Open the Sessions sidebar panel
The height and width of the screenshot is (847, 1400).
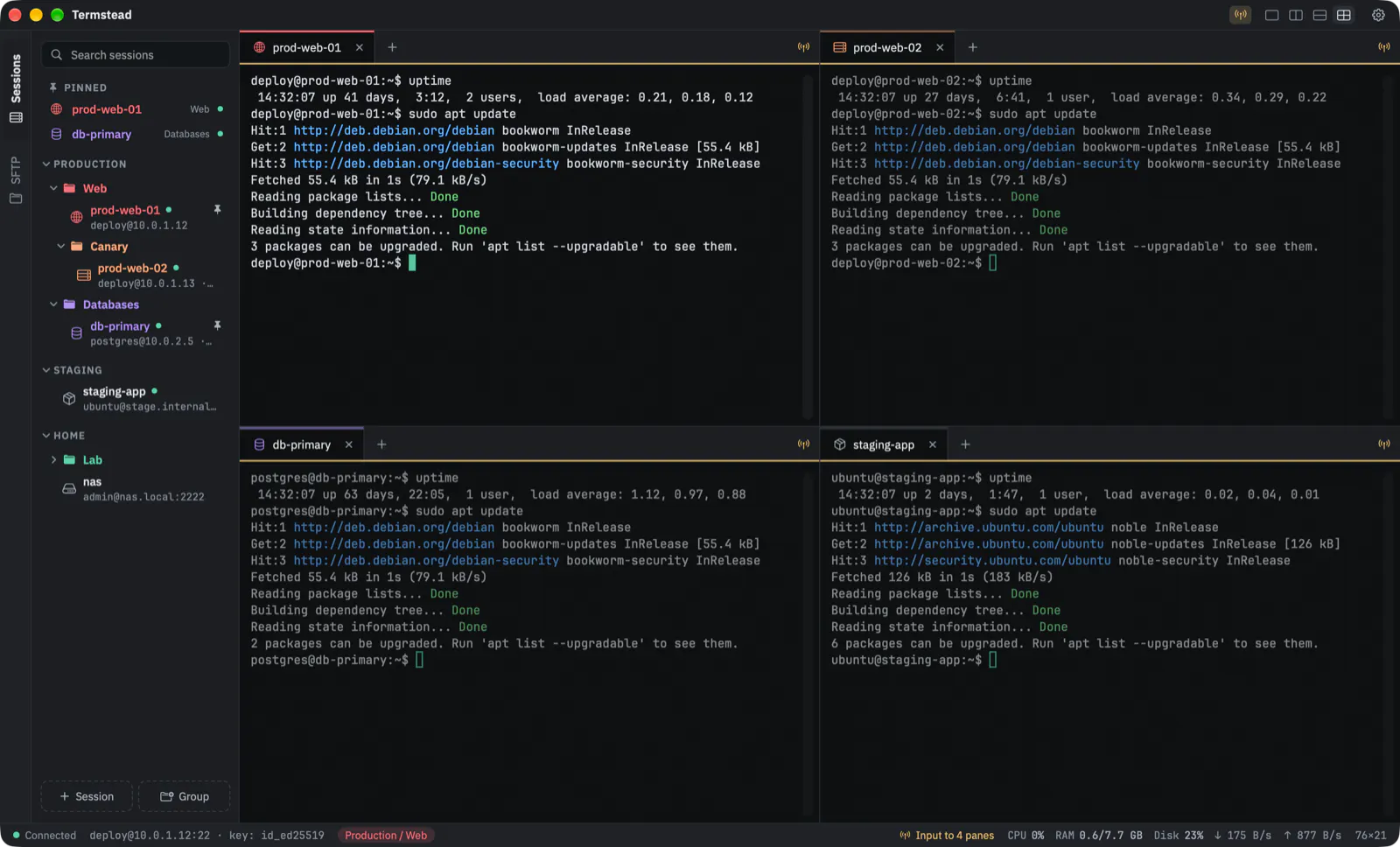point(16,87)
